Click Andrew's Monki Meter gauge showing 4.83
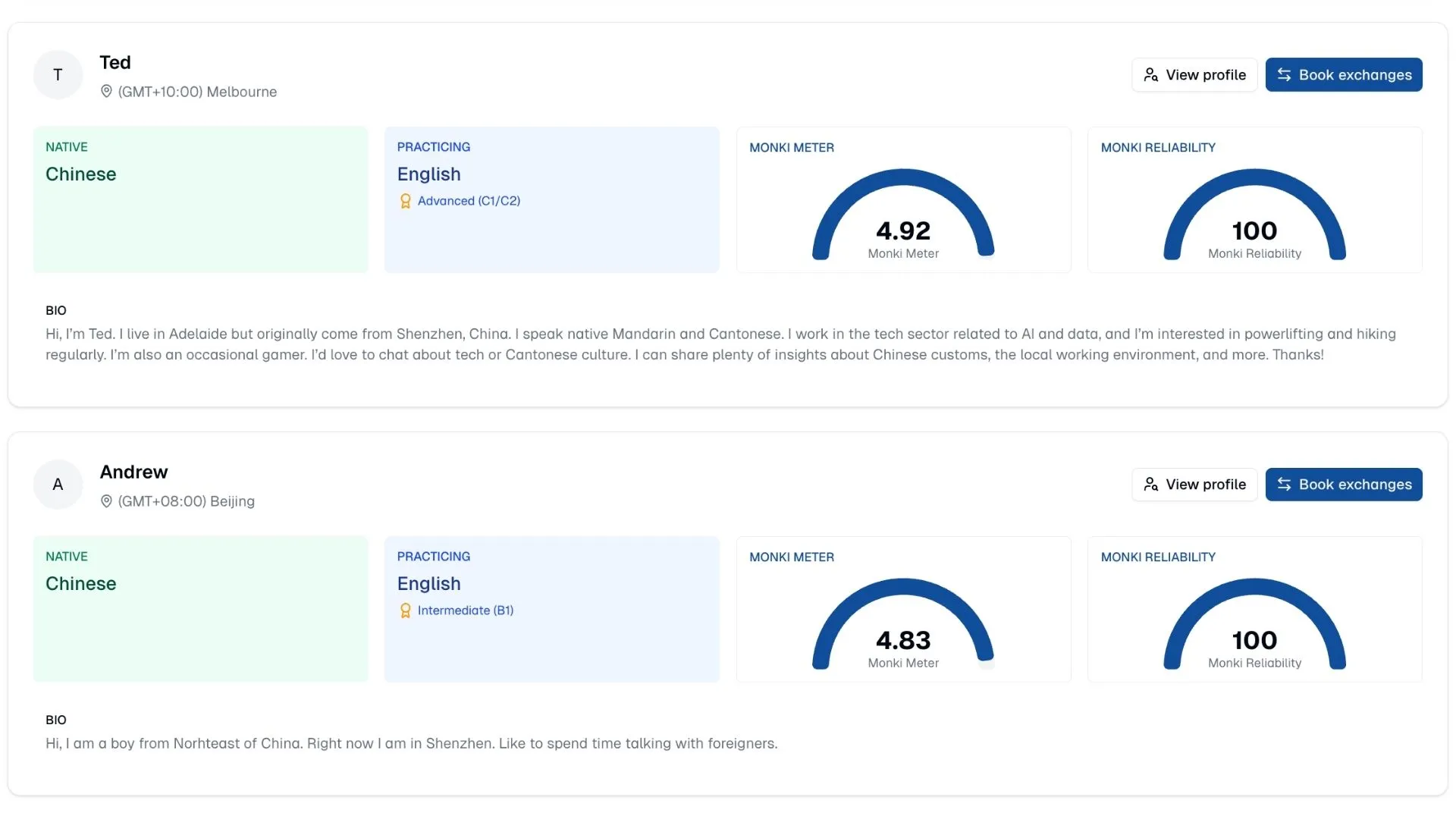The image size is (1456, 819). point(902,626)
